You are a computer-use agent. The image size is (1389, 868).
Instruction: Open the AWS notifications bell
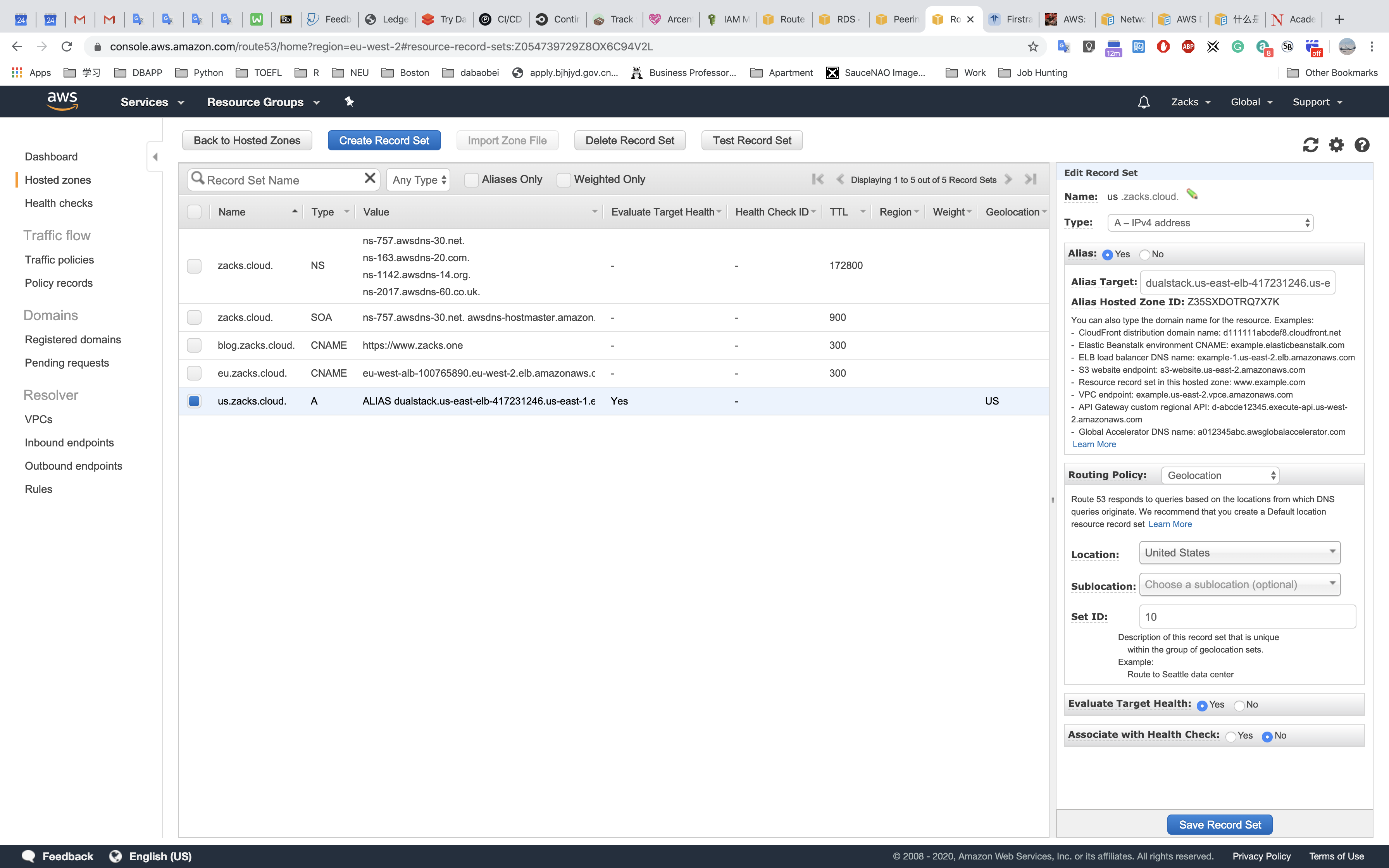(1143, 102)
